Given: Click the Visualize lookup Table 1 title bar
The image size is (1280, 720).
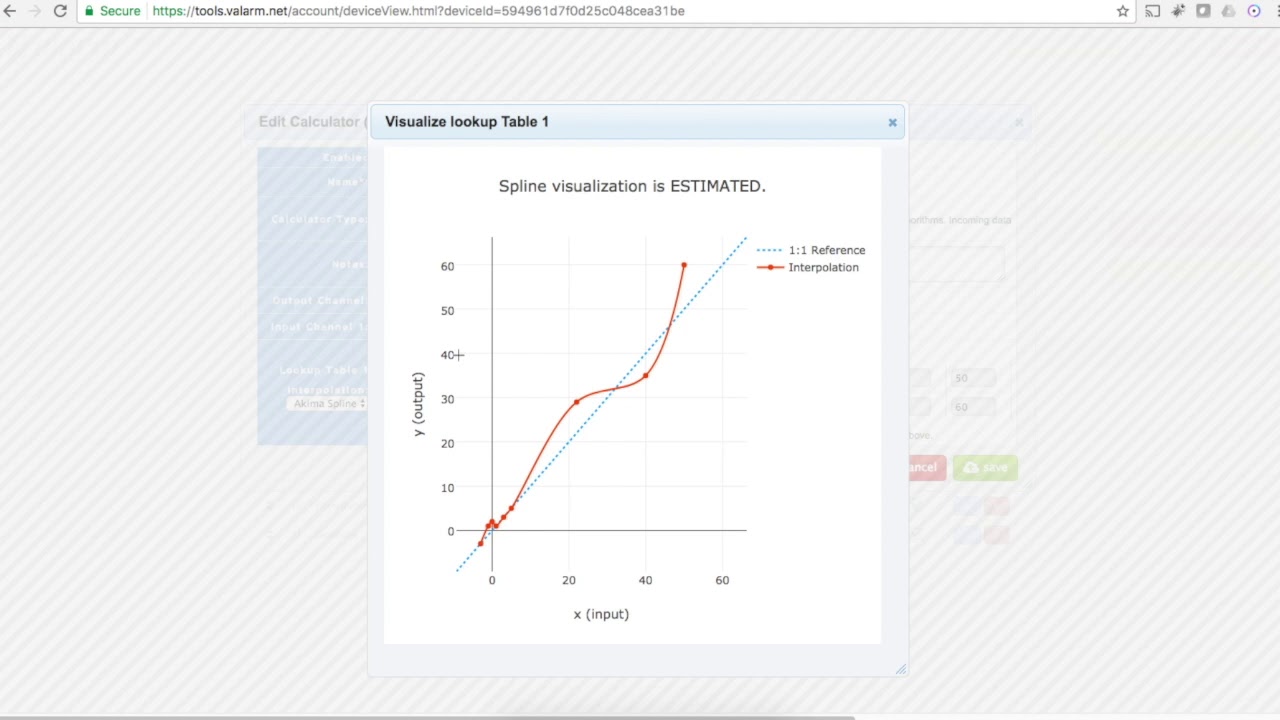Looking at the screenshot, I should [x=637, y=122].
